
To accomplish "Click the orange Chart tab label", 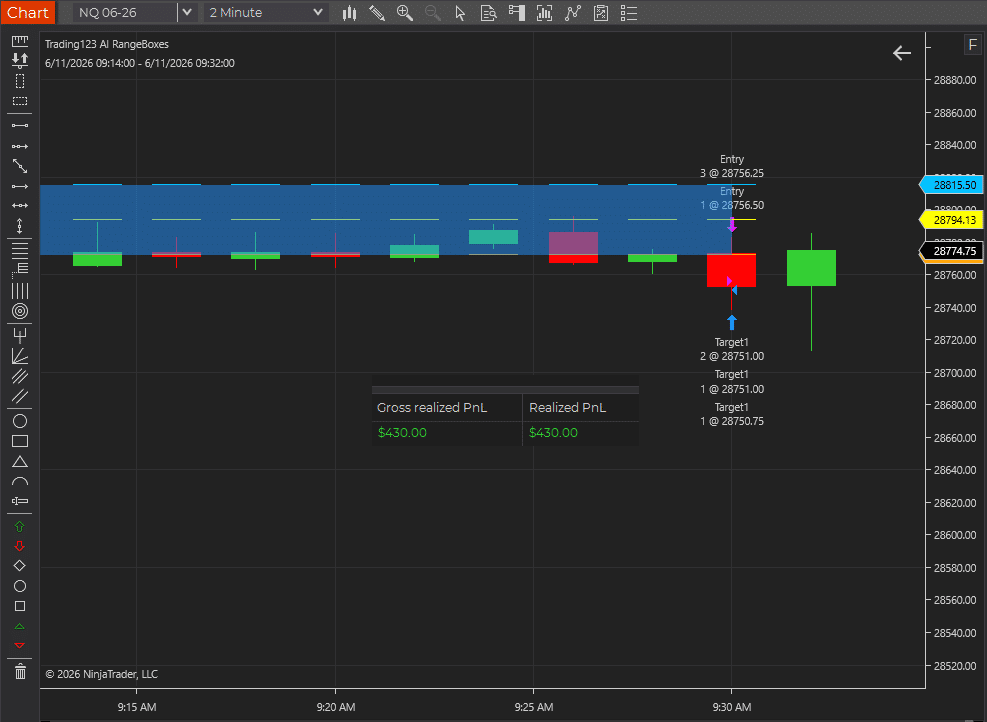I will (x=28, y=13).
